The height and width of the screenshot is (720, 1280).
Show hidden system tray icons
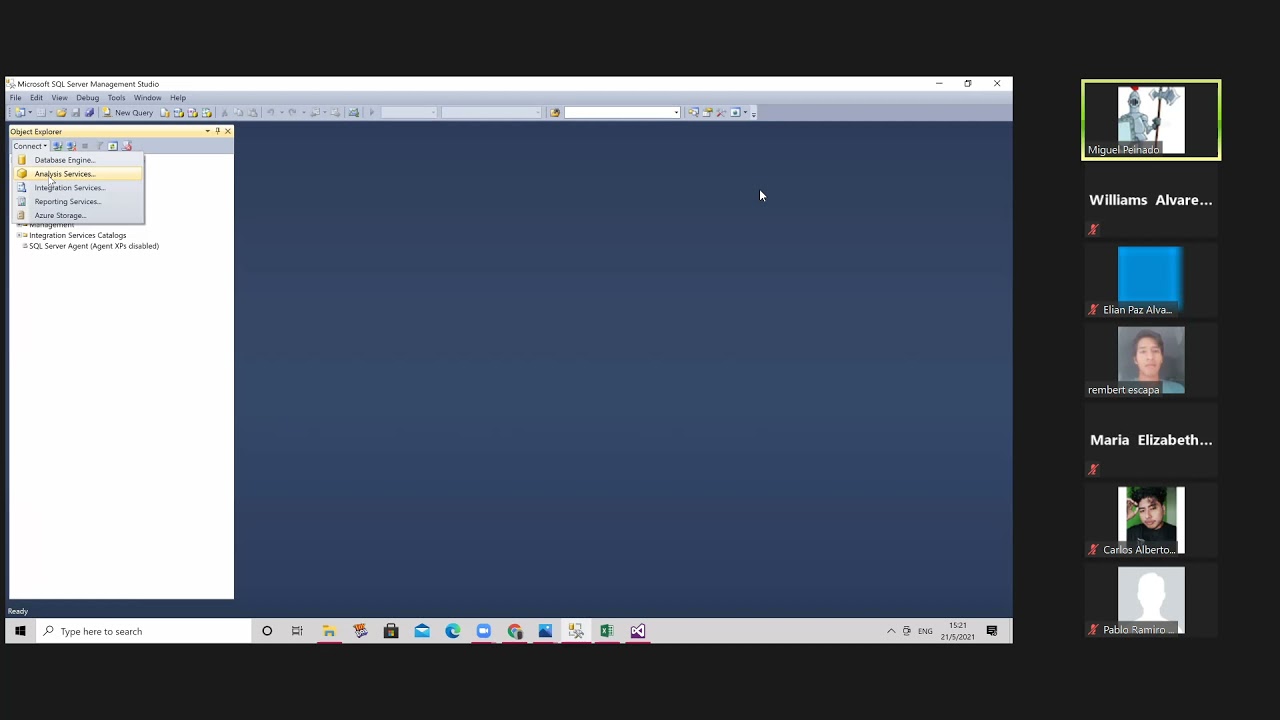(x=891, y=631)
